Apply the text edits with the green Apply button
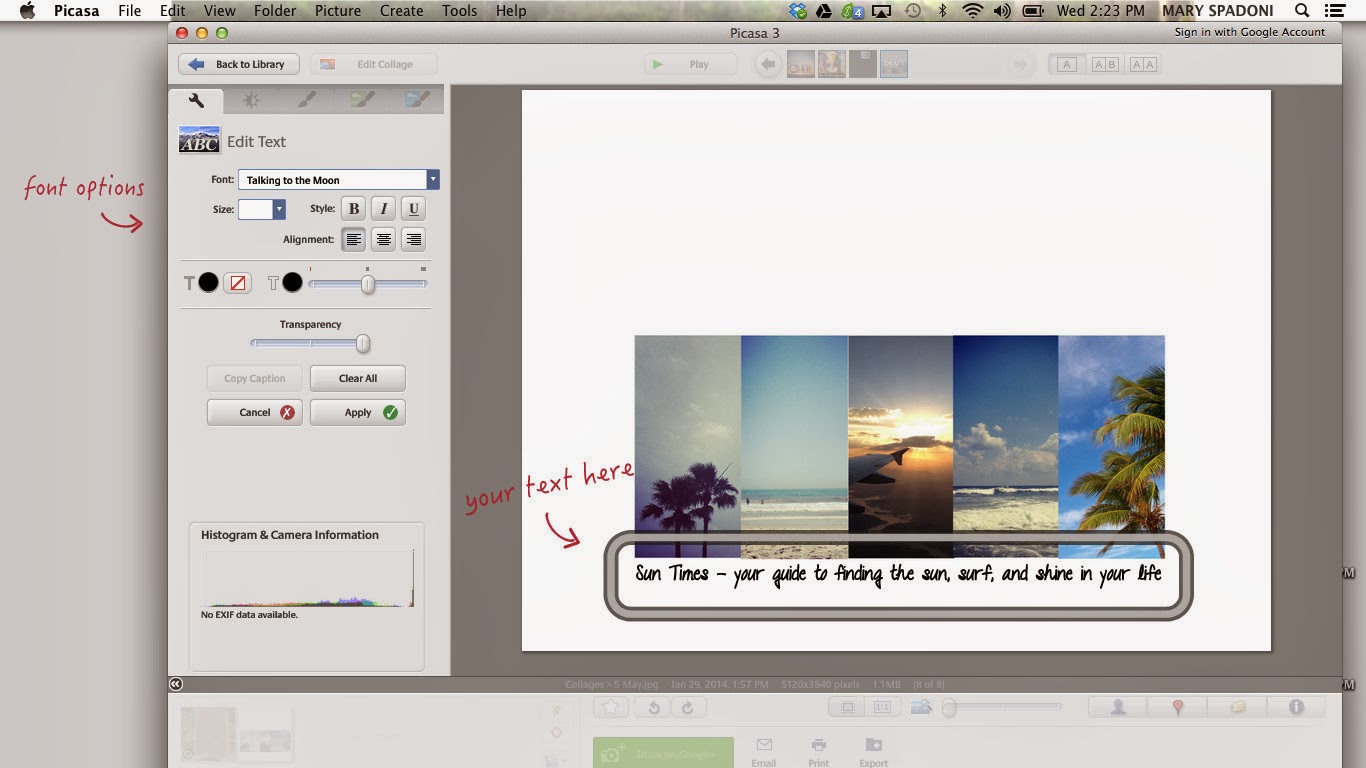This screenshot has height=768, width=1366. (x=357, y=411)
